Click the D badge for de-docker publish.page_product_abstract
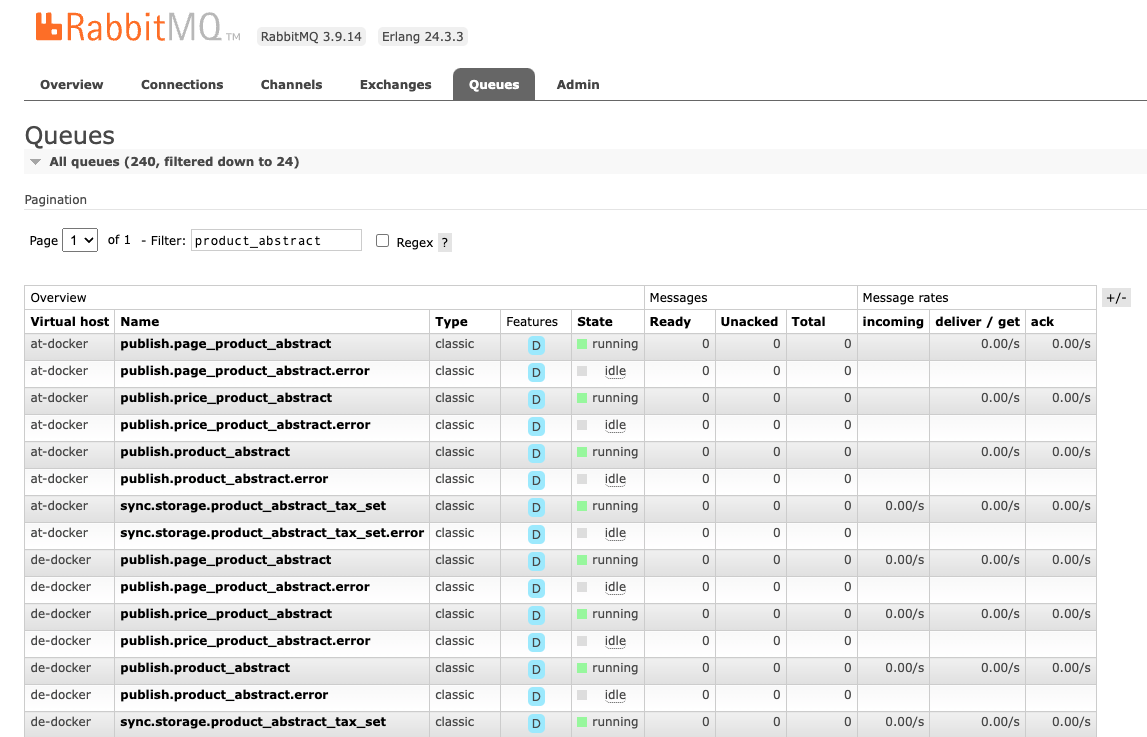Viewport: 1147px width, 737px height. (536, 562)
